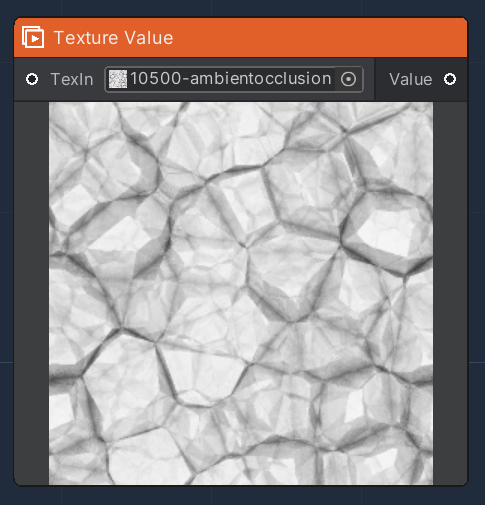This screenshot has width=485, height=505.
Task: Click the Texture Value node type icon
Action: [33, 37]
